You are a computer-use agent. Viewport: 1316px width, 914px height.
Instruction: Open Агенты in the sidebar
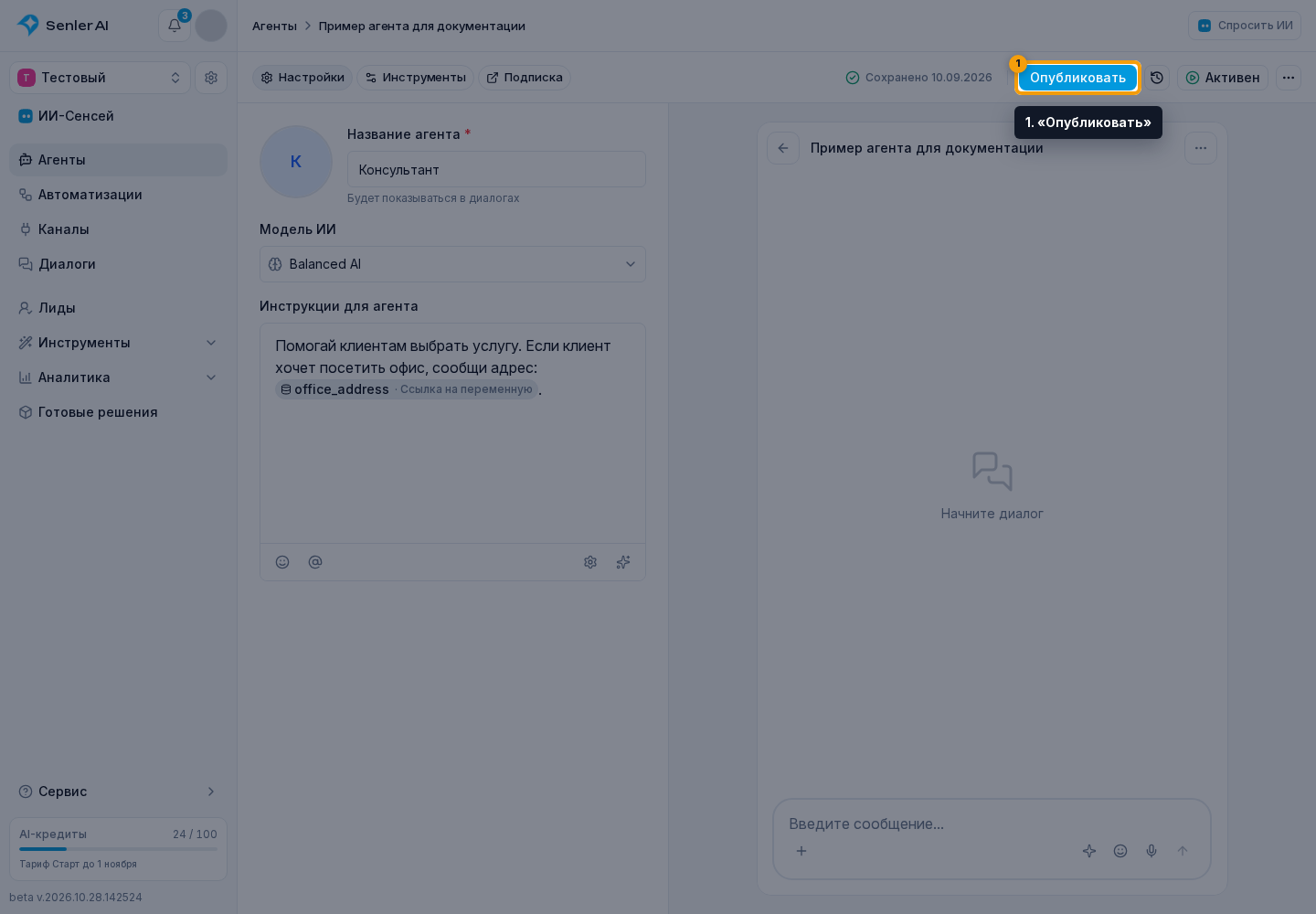coord(119,160)
